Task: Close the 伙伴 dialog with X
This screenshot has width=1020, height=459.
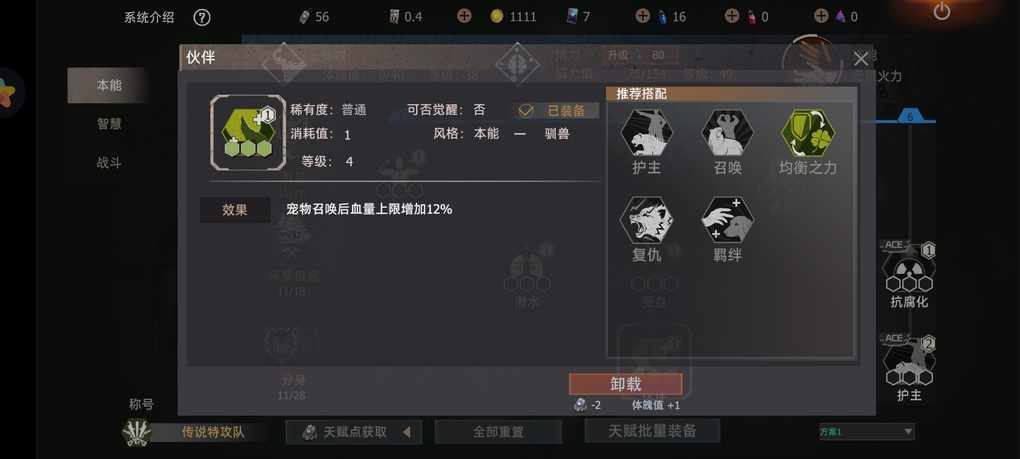Action: coord(861,59)
